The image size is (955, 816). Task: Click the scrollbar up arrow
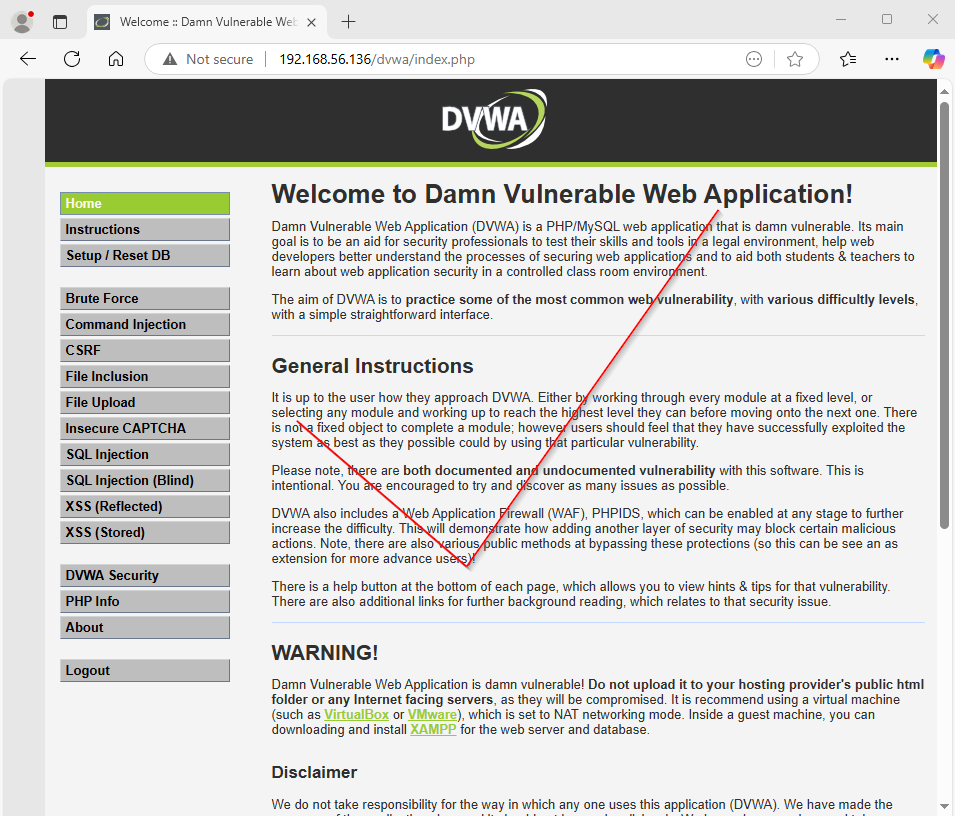[944, 91]
